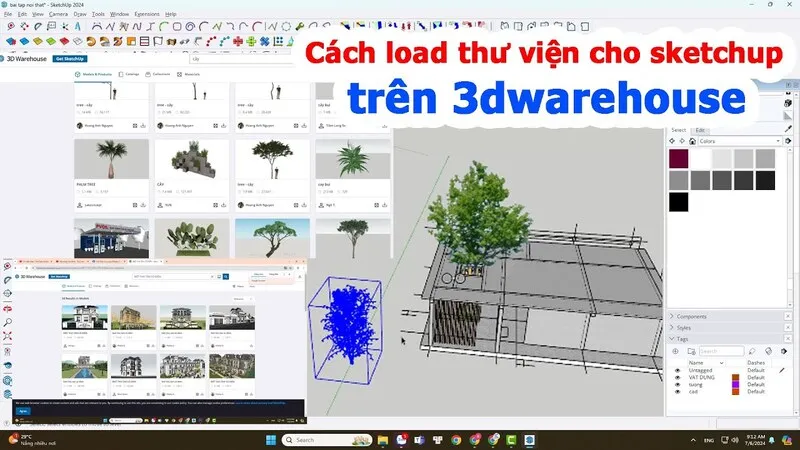The height and width of the screenshot is (450, 800).
Task: Click the download icon on PALM TREE card
Action: (x=143, y=205)
